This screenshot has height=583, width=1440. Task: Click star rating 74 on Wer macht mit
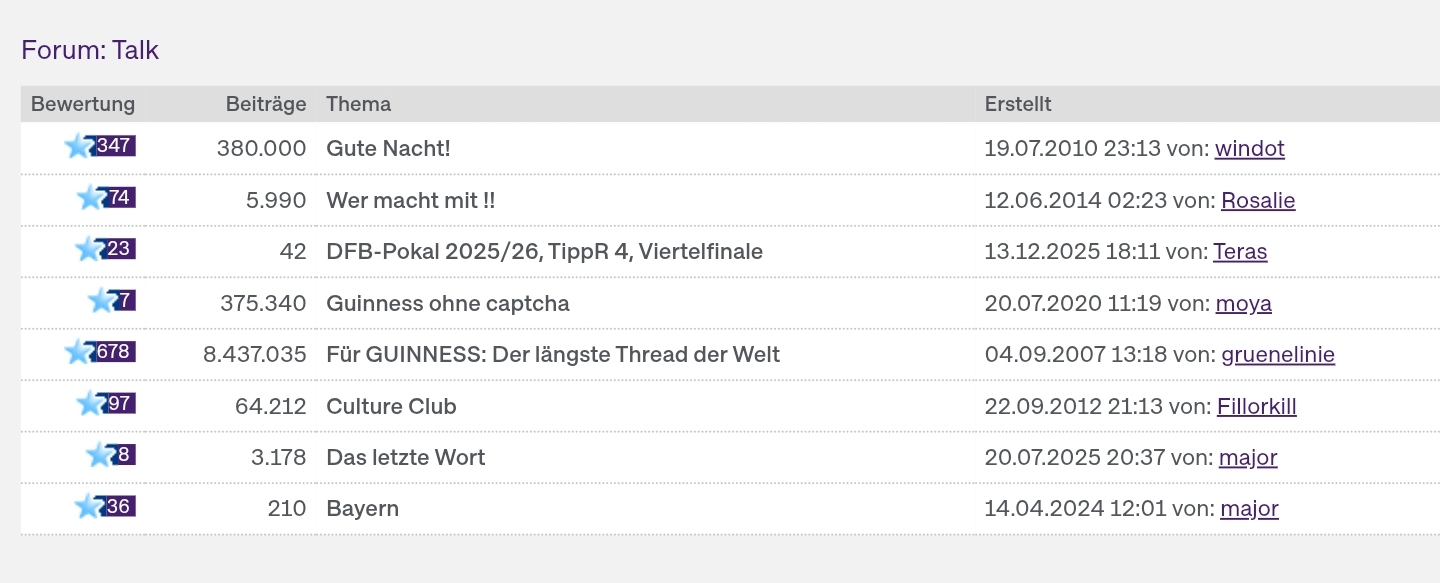pyautogui.click(x=106, y=198)
